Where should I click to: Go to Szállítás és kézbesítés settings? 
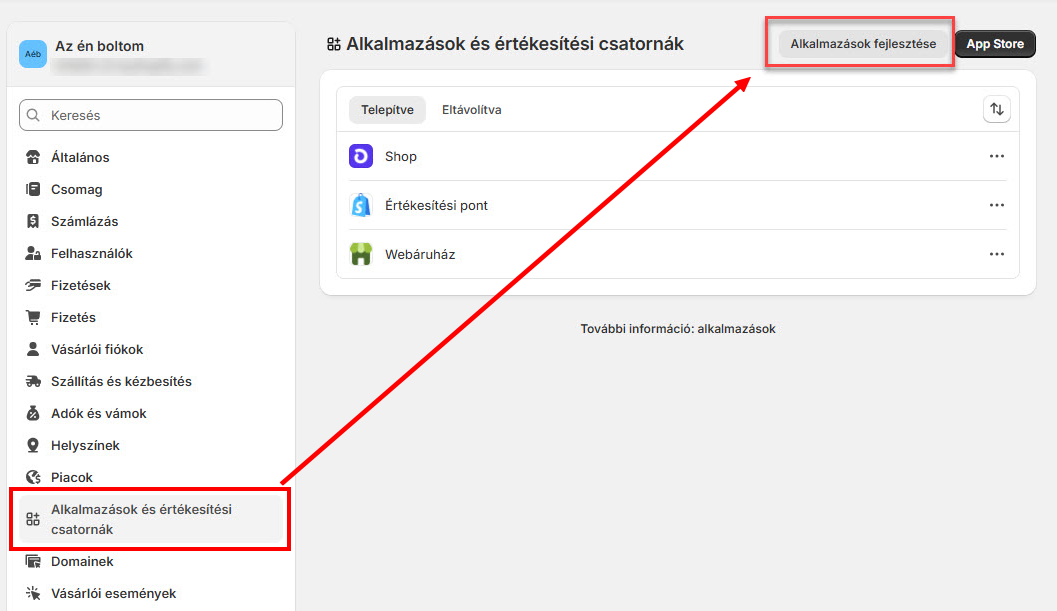click(121, 381)
